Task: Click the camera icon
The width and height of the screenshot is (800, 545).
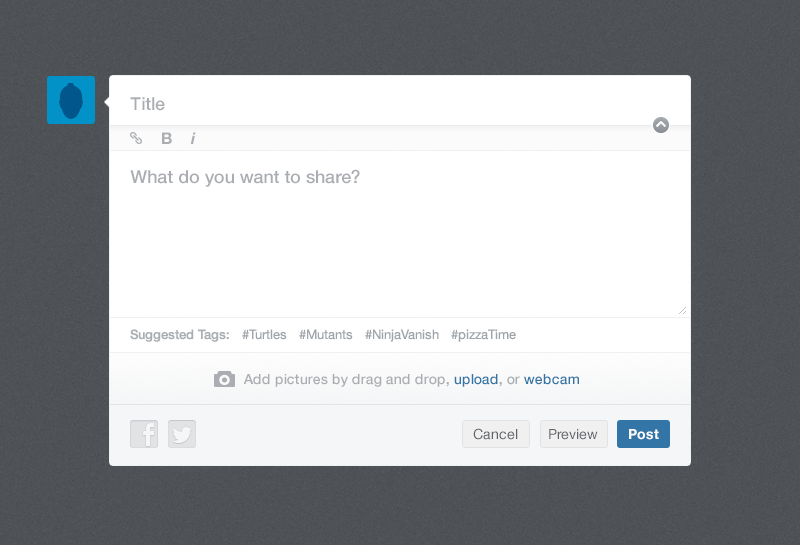Action: [224, 379]
